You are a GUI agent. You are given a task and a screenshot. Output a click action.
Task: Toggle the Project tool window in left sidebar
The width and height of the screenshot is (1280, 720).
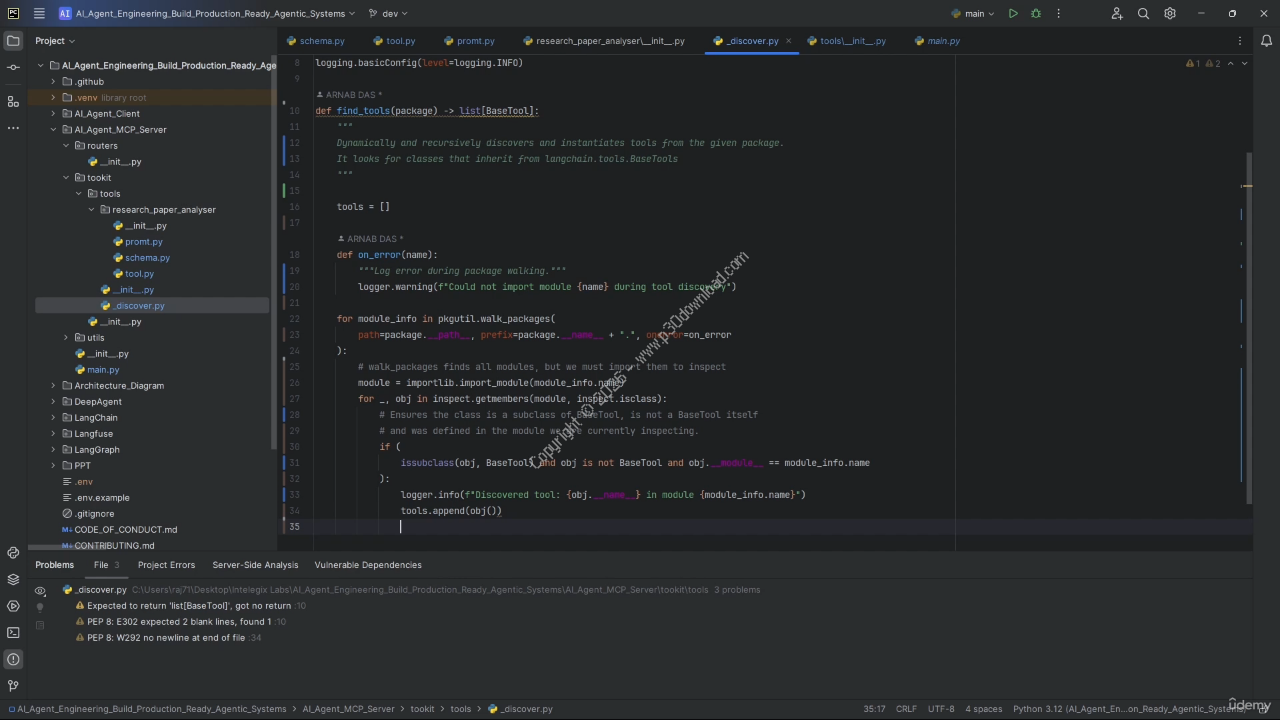pos(13,41)
